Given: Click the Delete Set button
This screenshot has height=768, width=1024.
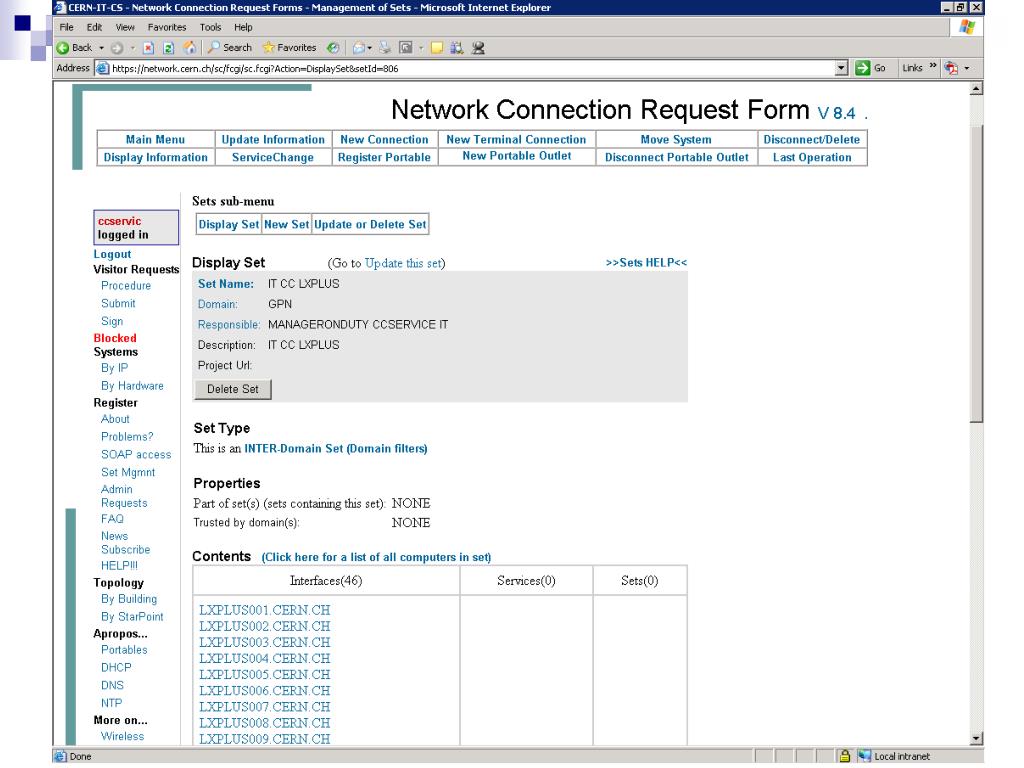Looking at the screenshot, I should (x=232, y=389).
